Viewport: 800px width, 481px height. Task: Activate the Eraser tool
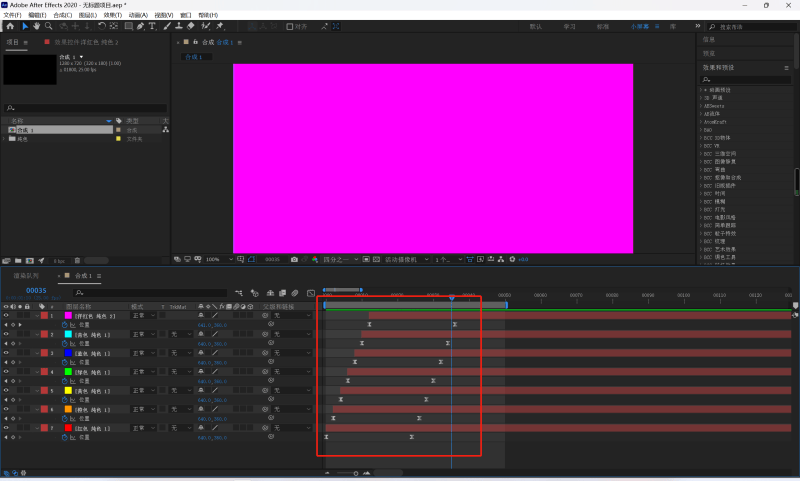coord(191,27)
